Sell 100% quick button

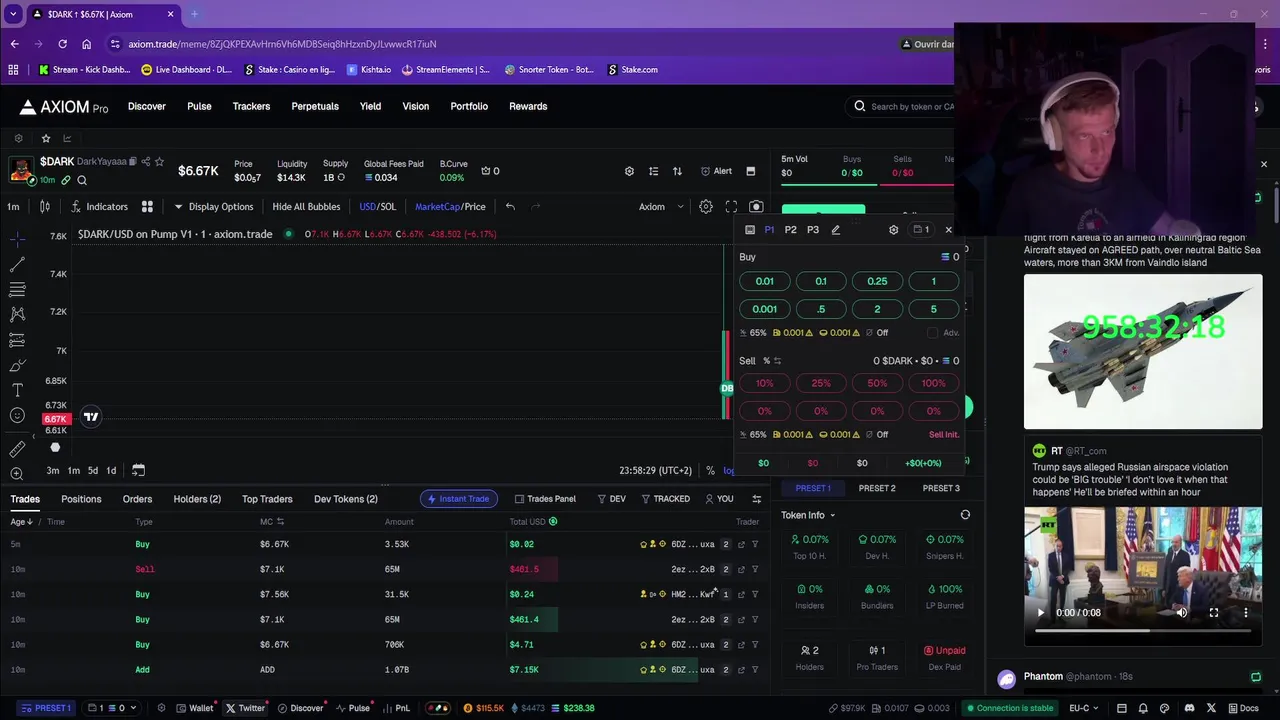[933, 383]
